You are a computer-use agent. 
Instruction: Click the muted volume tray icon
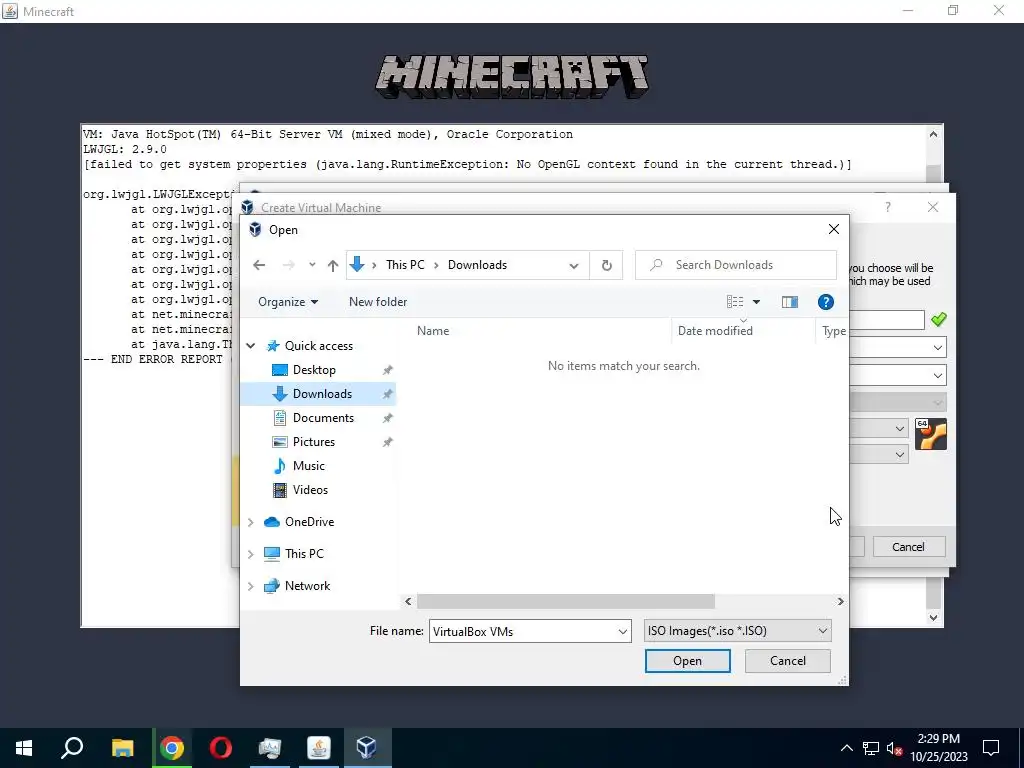coord(895,748)
